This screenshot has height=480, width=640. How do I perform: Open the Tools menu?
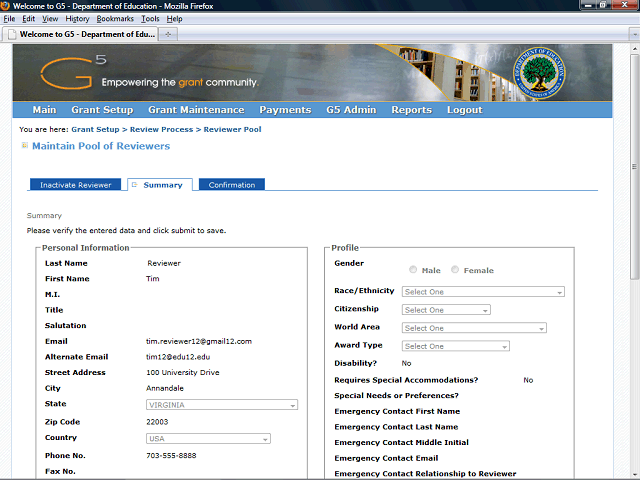(150, 19)
